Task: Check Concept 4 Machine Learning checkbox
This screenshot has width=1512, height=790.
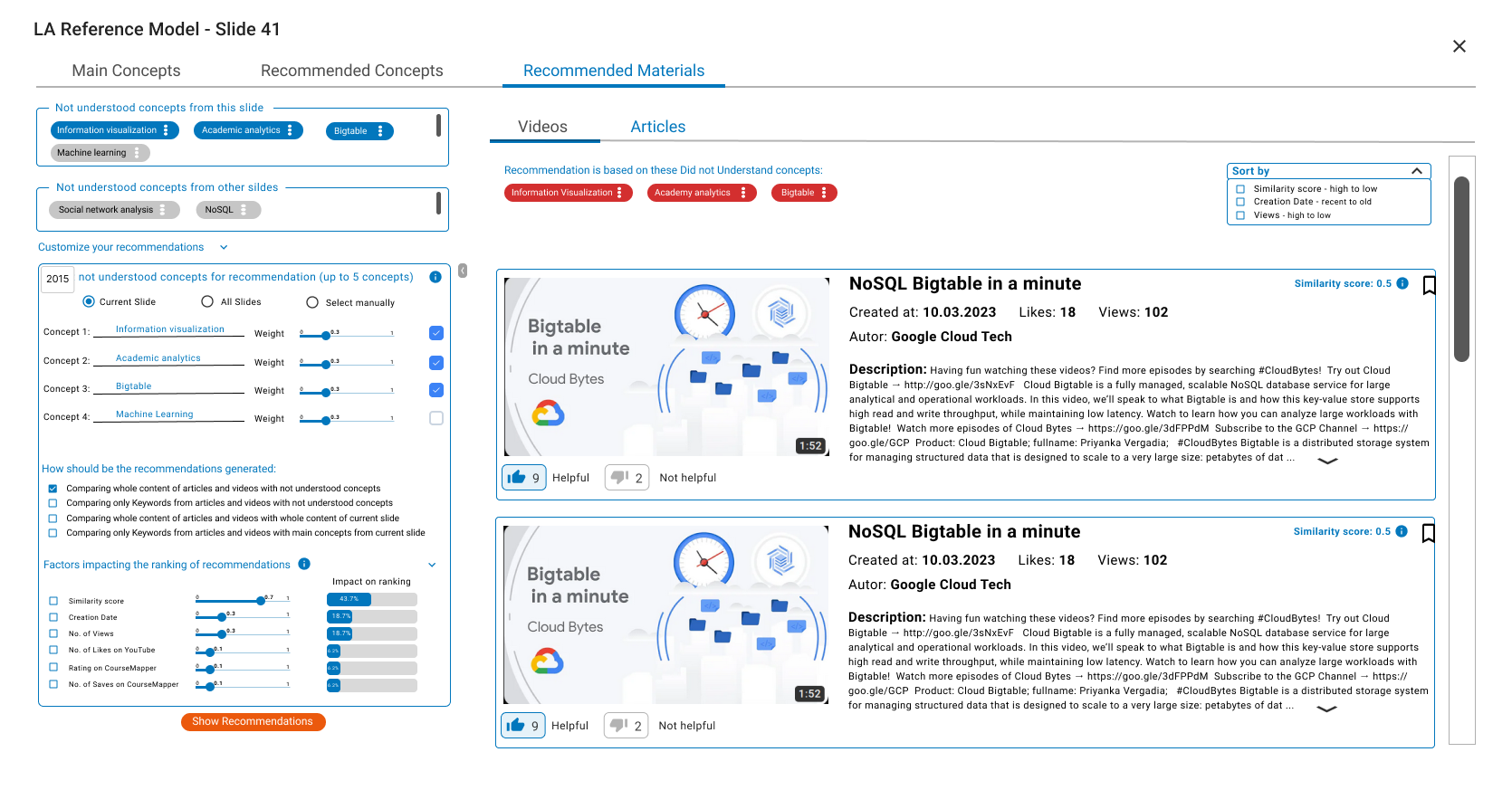Action: click(436, 418)
